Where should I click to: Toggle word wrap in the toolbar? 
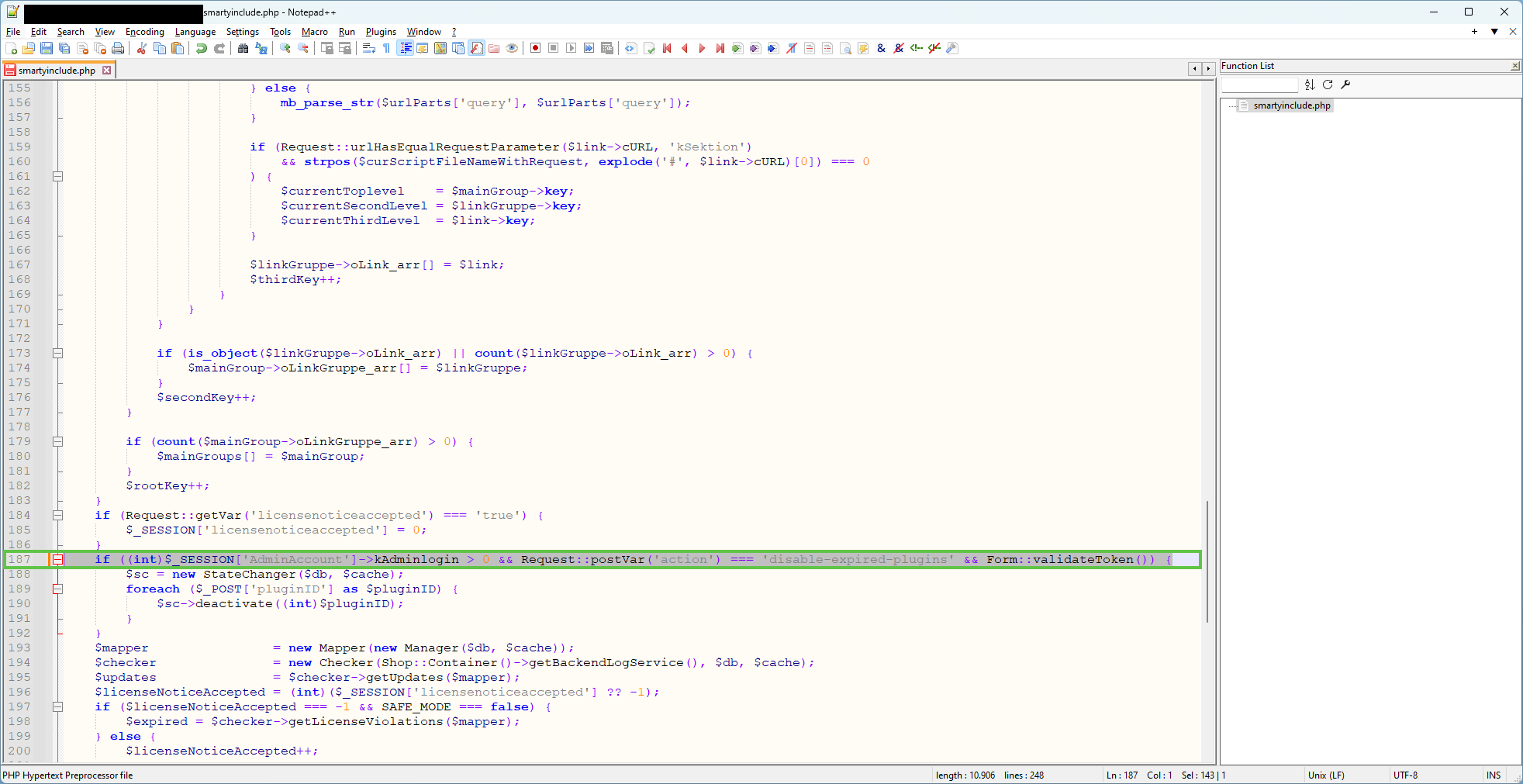click(x=369, y=48)
